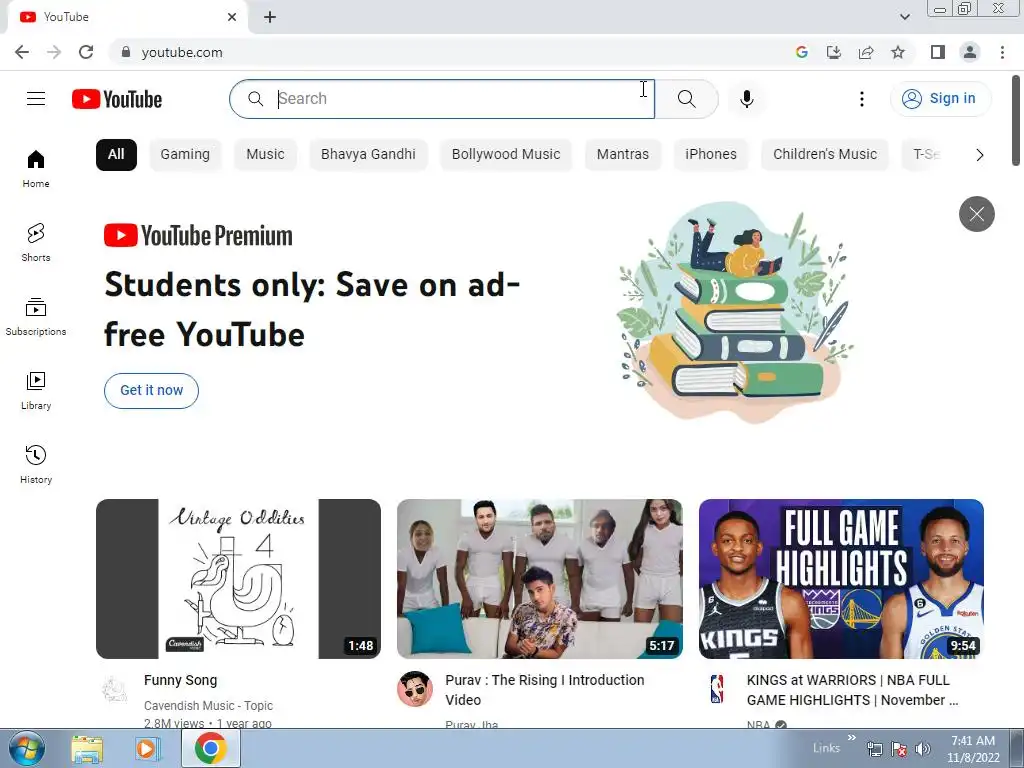View site lock information
The image size is (1024, 768).
coord(126,52)
